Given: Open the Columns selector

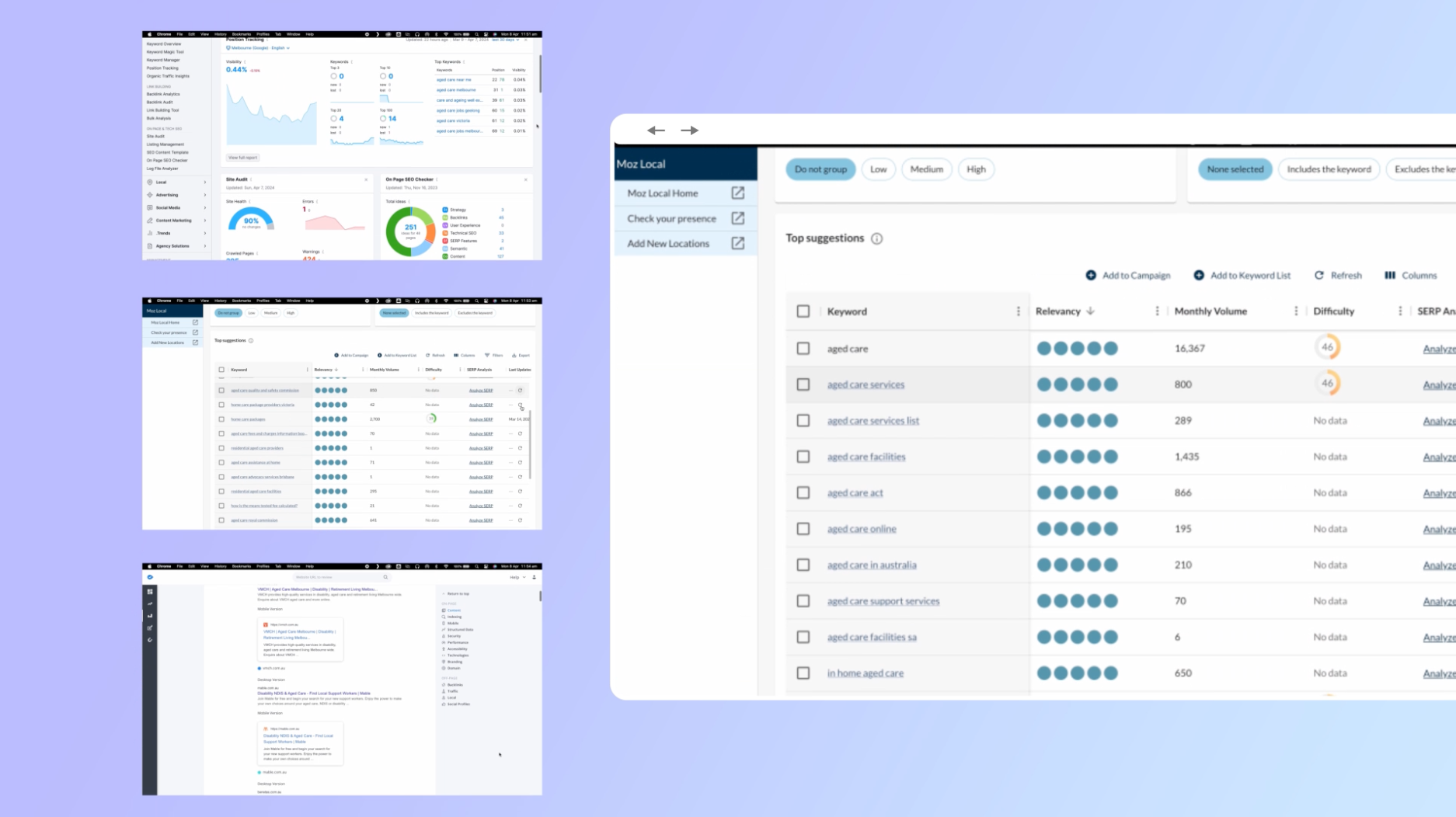Looking at the screenshot, I should pos(1410,276).
